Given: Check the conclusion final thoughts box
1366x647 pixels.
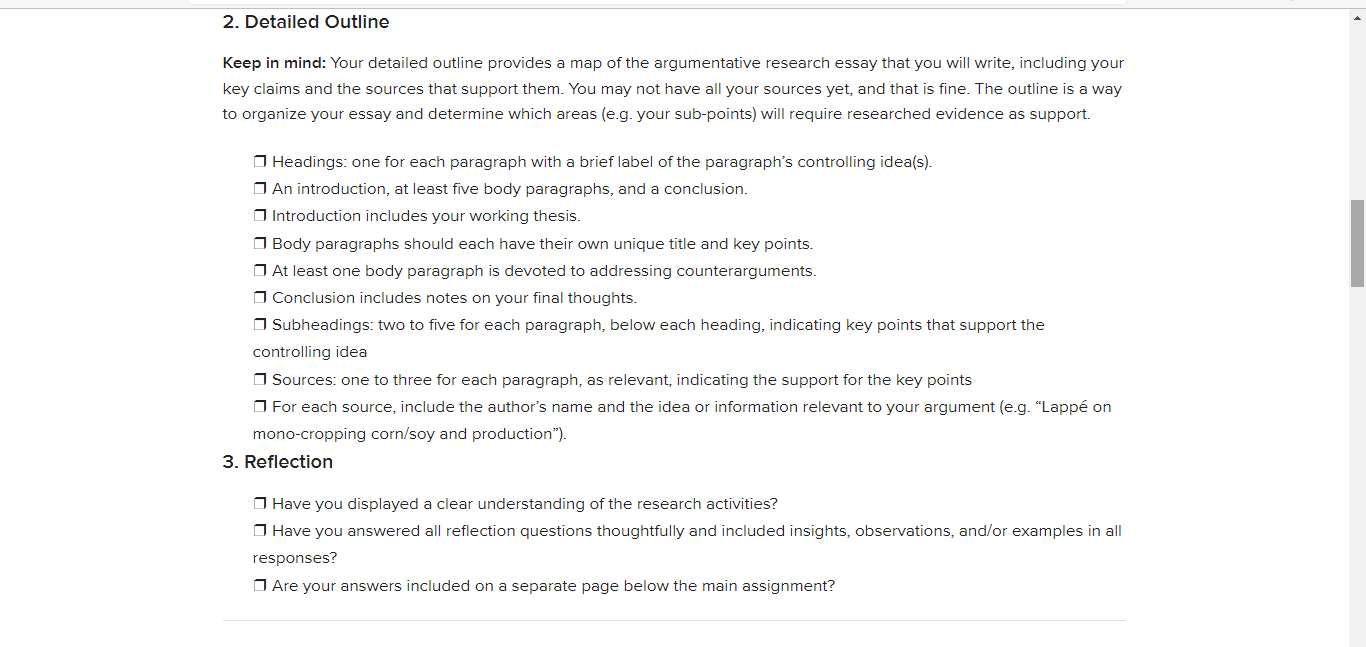Looking at the screenshot, I should click(x=260, y=298).
